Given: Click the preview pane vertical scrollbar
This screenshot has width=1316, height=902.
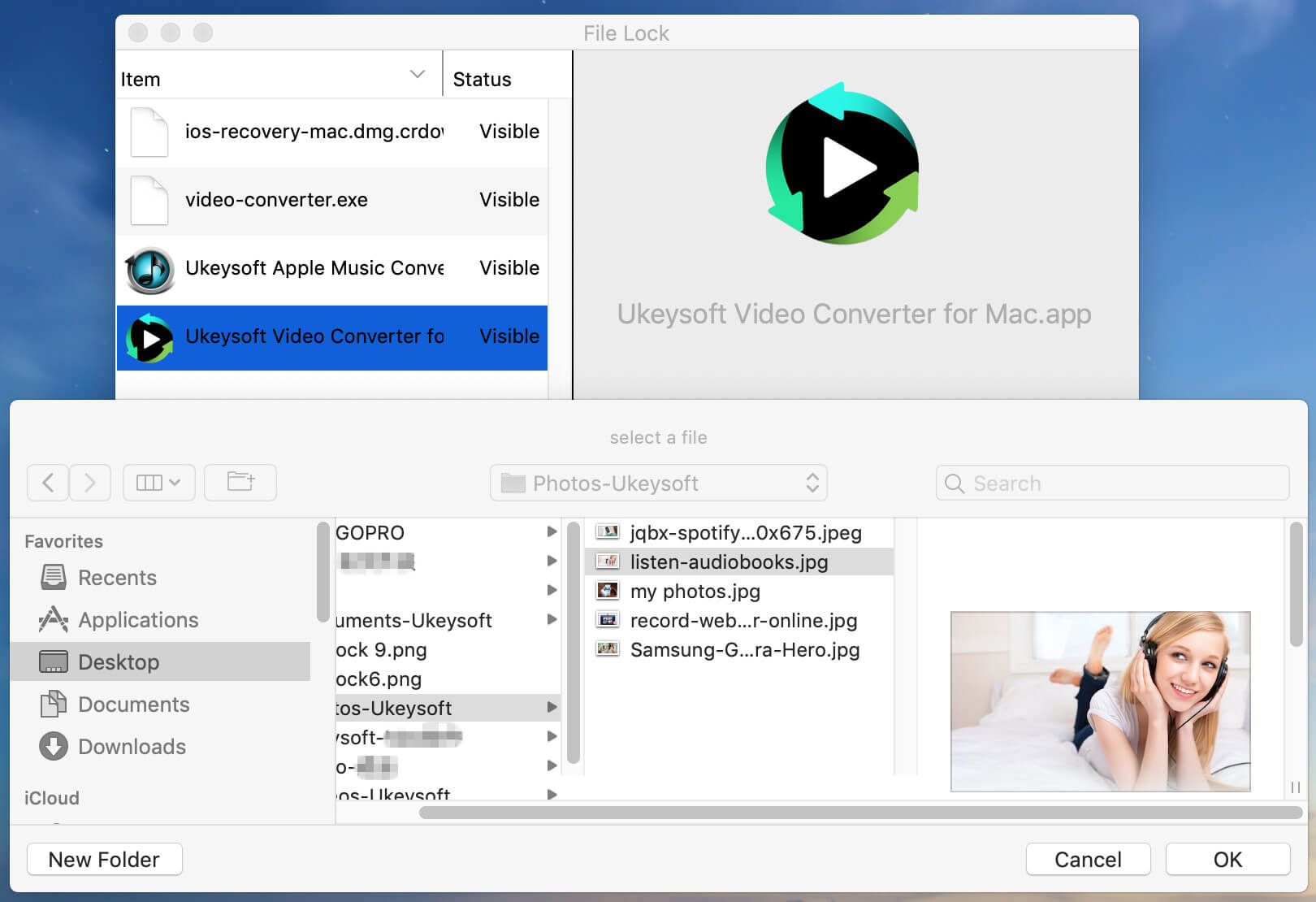Looking at the screenshot, I should point(1296,583).
